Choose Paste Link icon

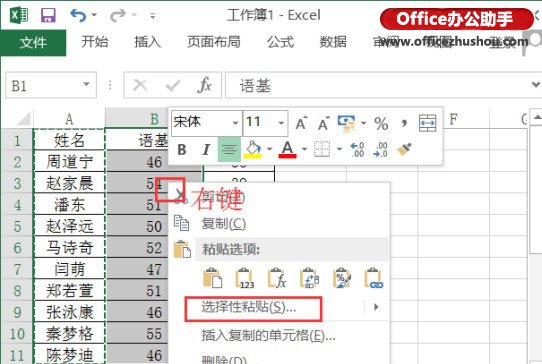(x=374, y=278)
